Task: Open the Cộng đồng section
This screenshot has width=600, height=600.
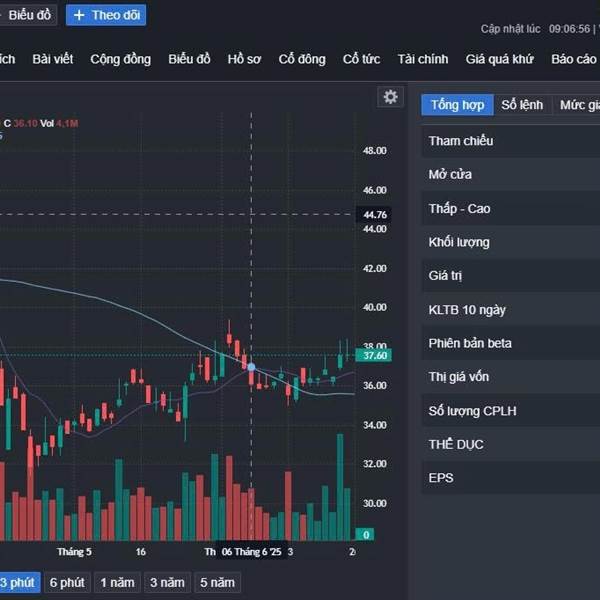Action: (x=121, y=59)
